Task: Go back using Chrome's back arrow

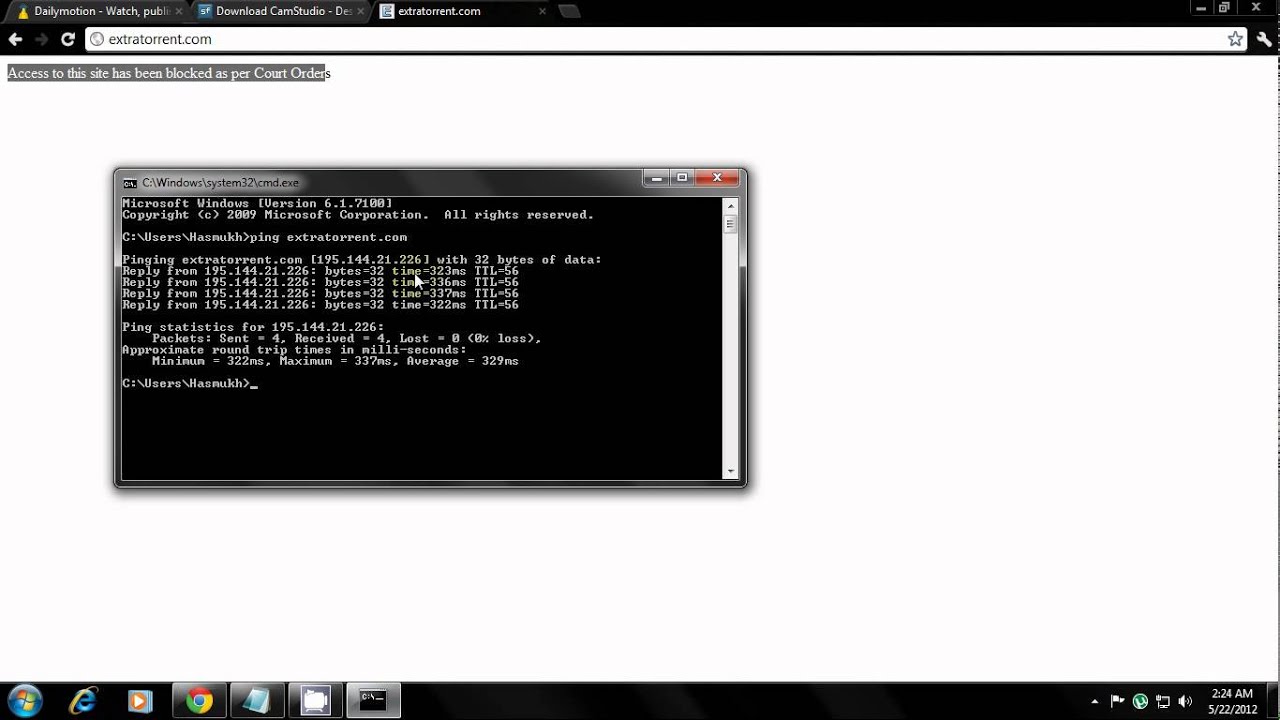Action: tap(15, 39)
